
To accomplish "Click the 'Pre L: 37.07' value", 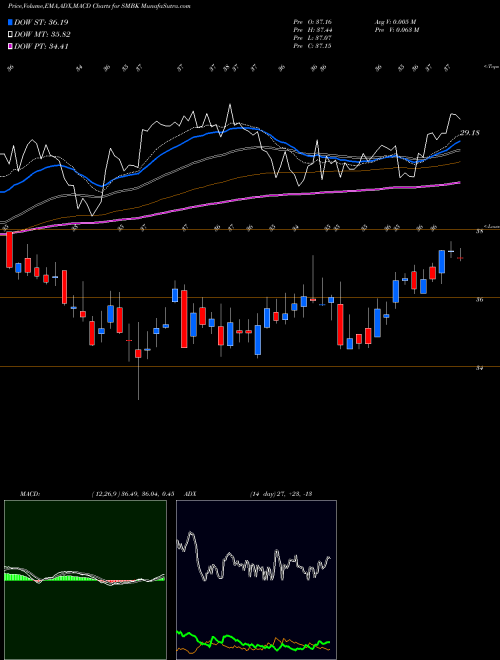I will (312, 38).
